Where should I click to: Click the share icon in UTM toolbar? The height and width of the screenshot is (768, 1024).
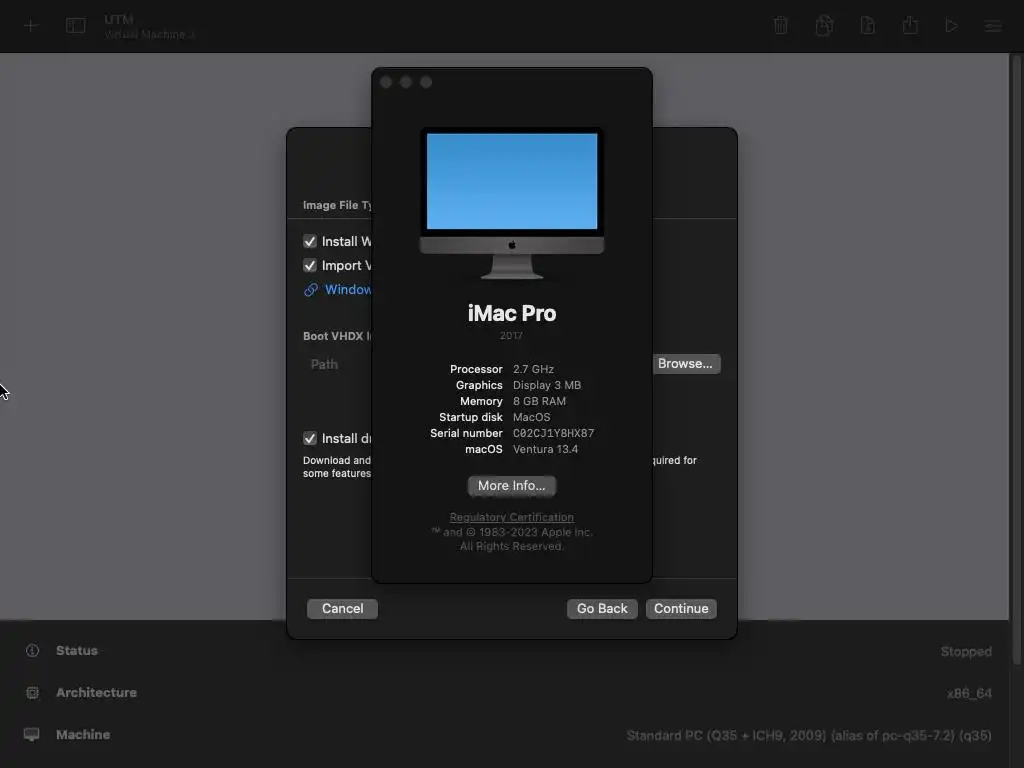910,25
